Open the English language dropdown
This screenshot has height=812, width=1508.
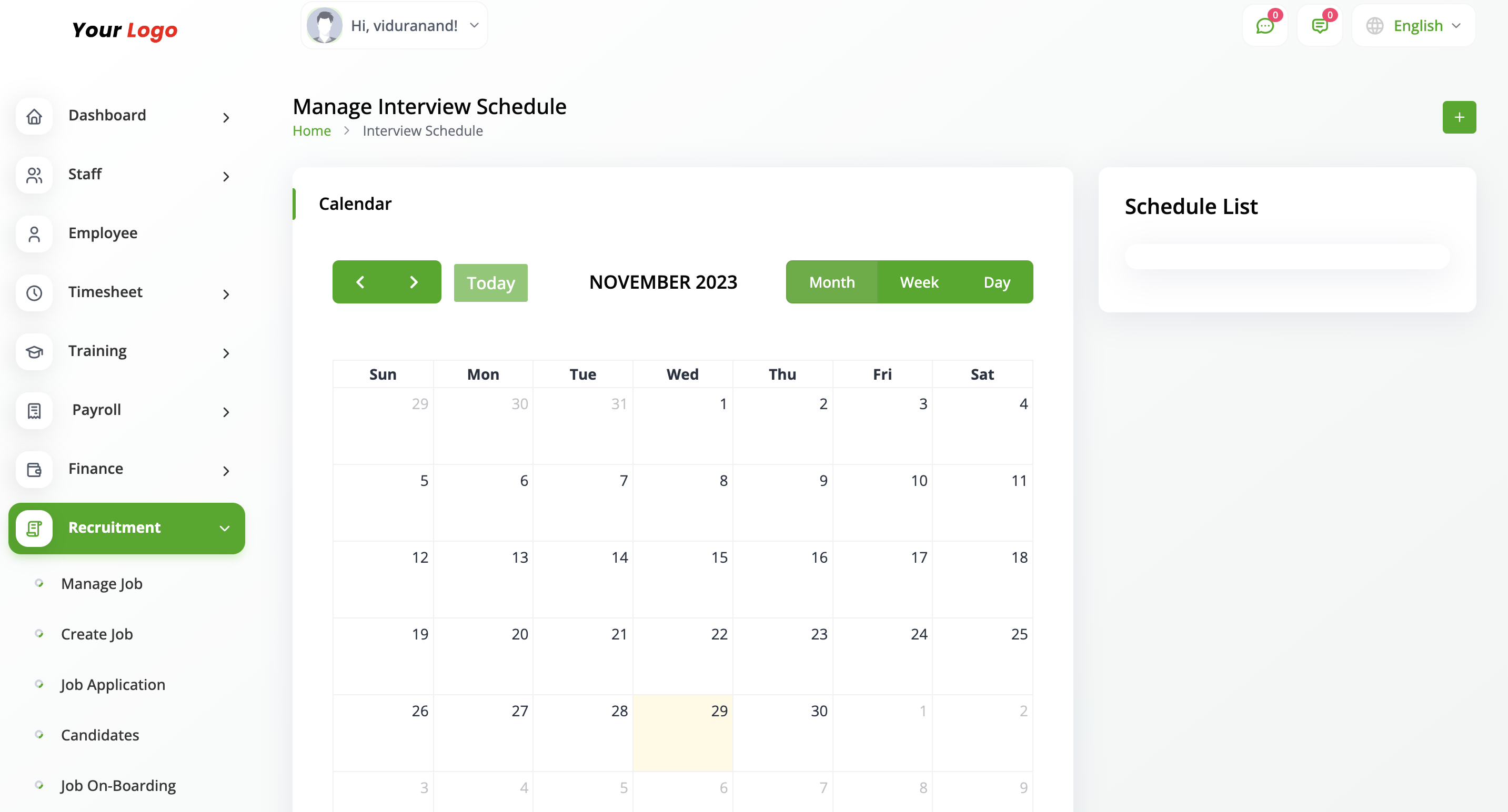point(1413,26)
